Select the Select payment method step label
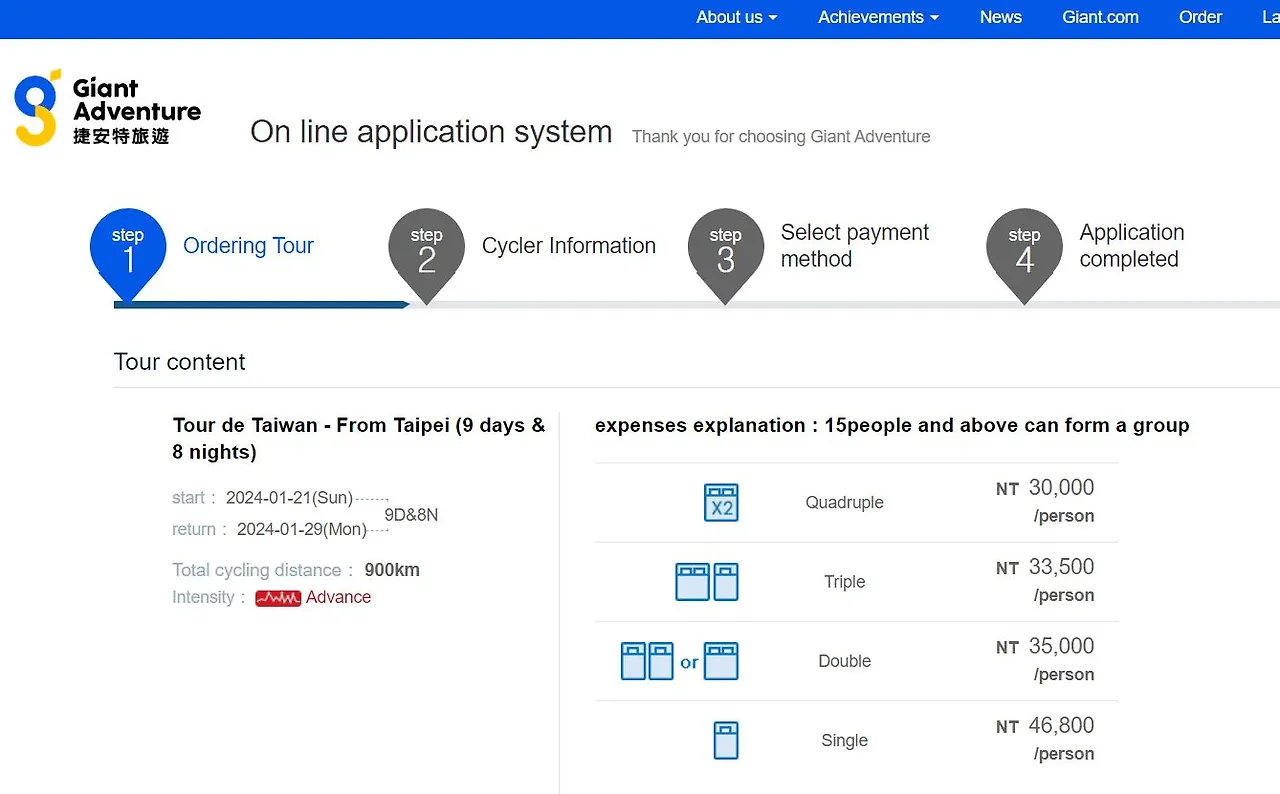The width and height of the screenshot is (1280, 794). [x=855, y=246]
